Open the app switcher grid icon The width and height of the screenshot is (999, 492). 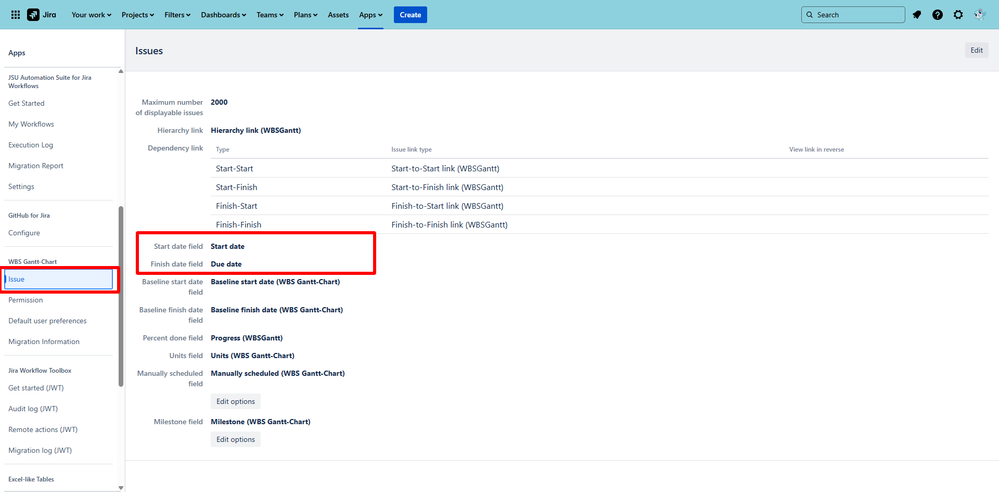16,15
